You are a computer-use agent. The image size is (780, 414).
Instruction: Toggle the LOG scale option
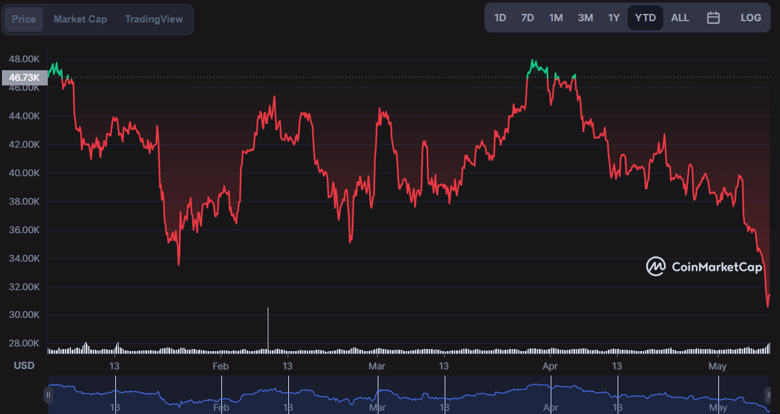(750, 18)
